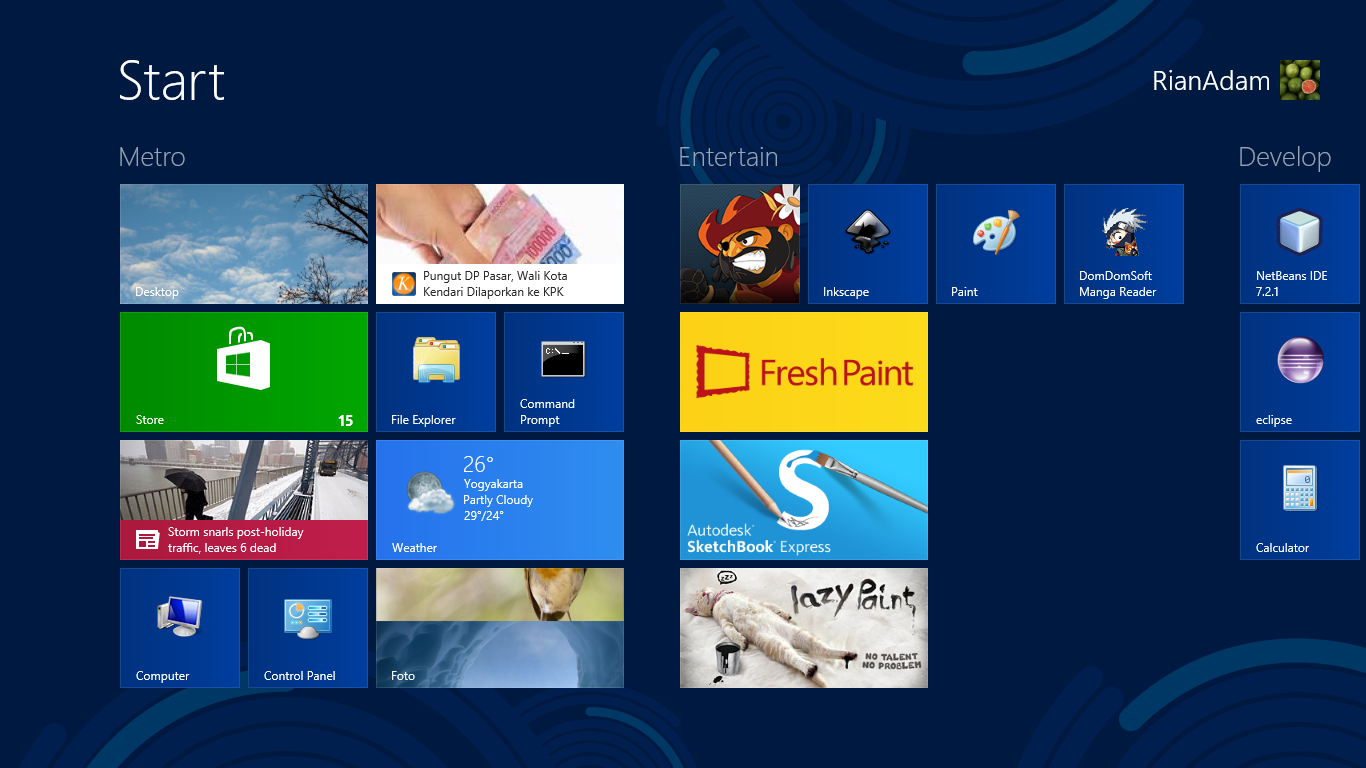Open Command Prompt tile
The width and height of the screenshot is (1366, 768).
(564, 372)
